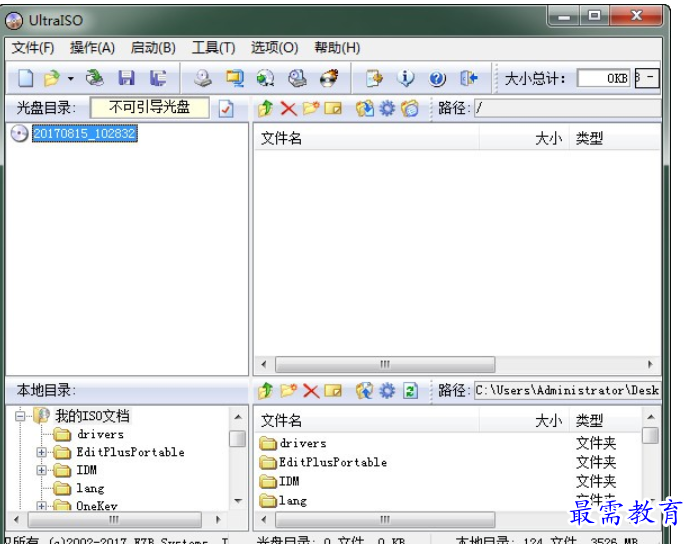Open the 选项(O) menu

[275, 48]
